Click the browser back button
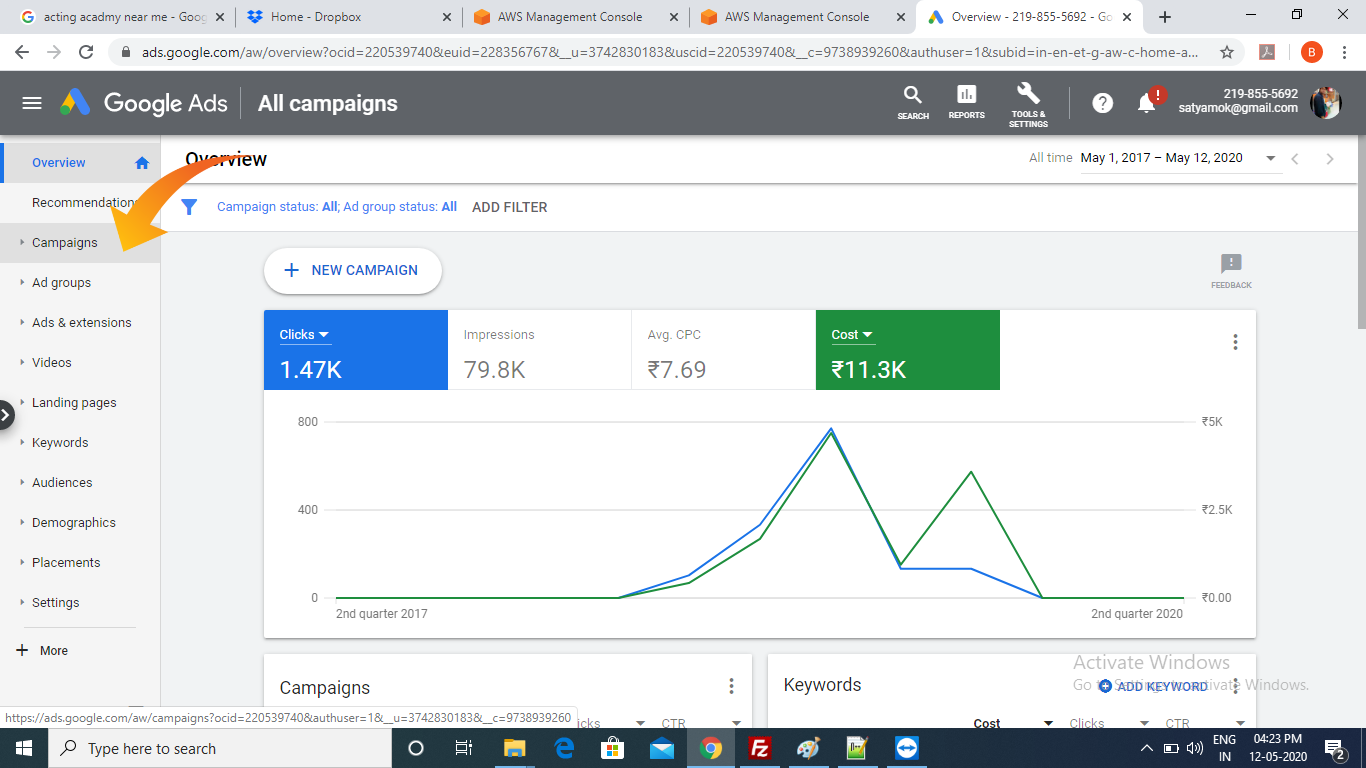Viewport: 1366px width, 768px height. click(x=24, y=52)
